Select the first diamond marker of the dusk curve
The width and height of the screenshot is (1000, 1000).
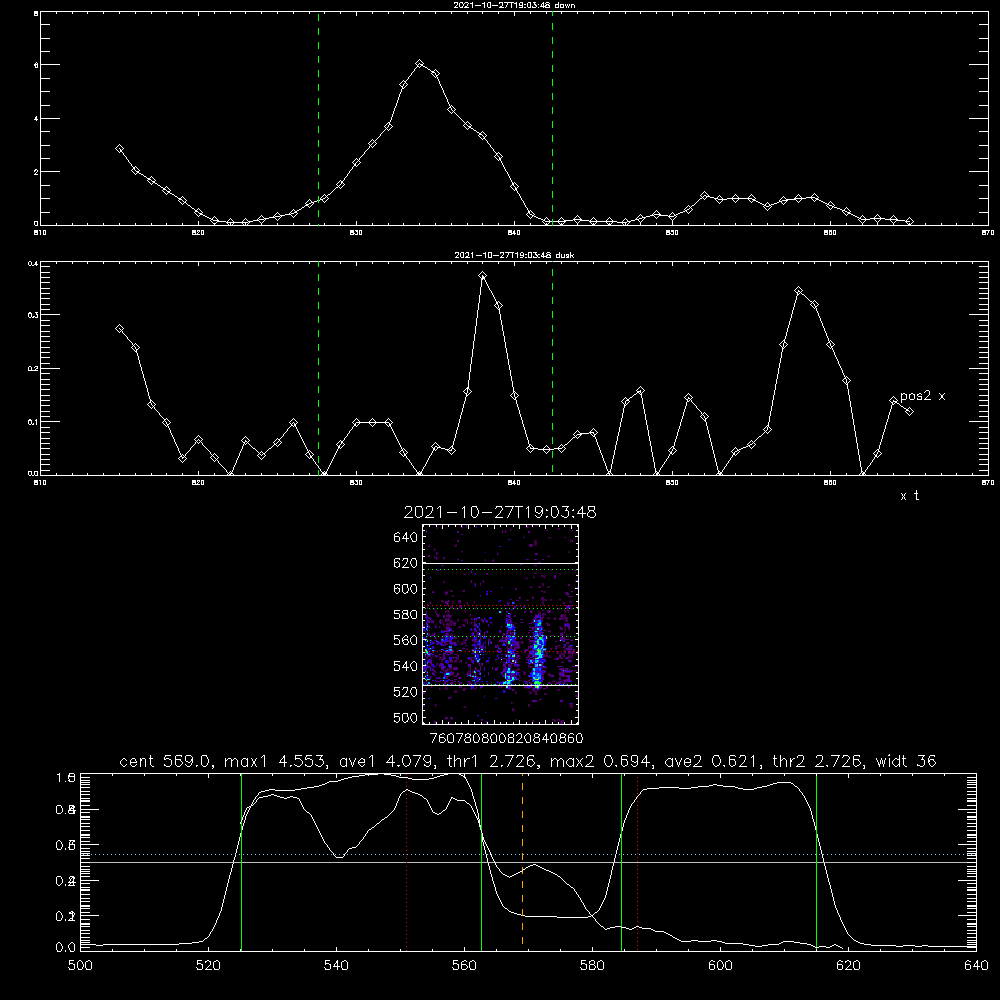[x=119, y=328]
